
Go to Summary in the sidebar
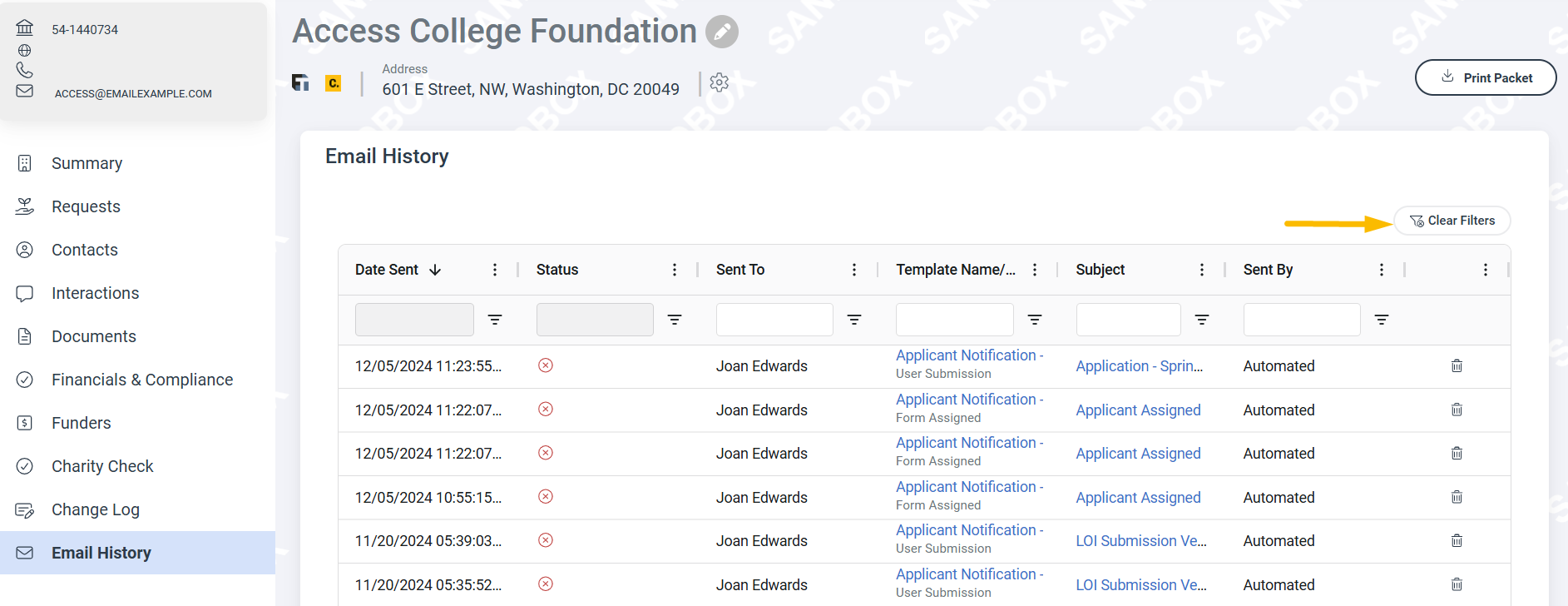(137, 163)
